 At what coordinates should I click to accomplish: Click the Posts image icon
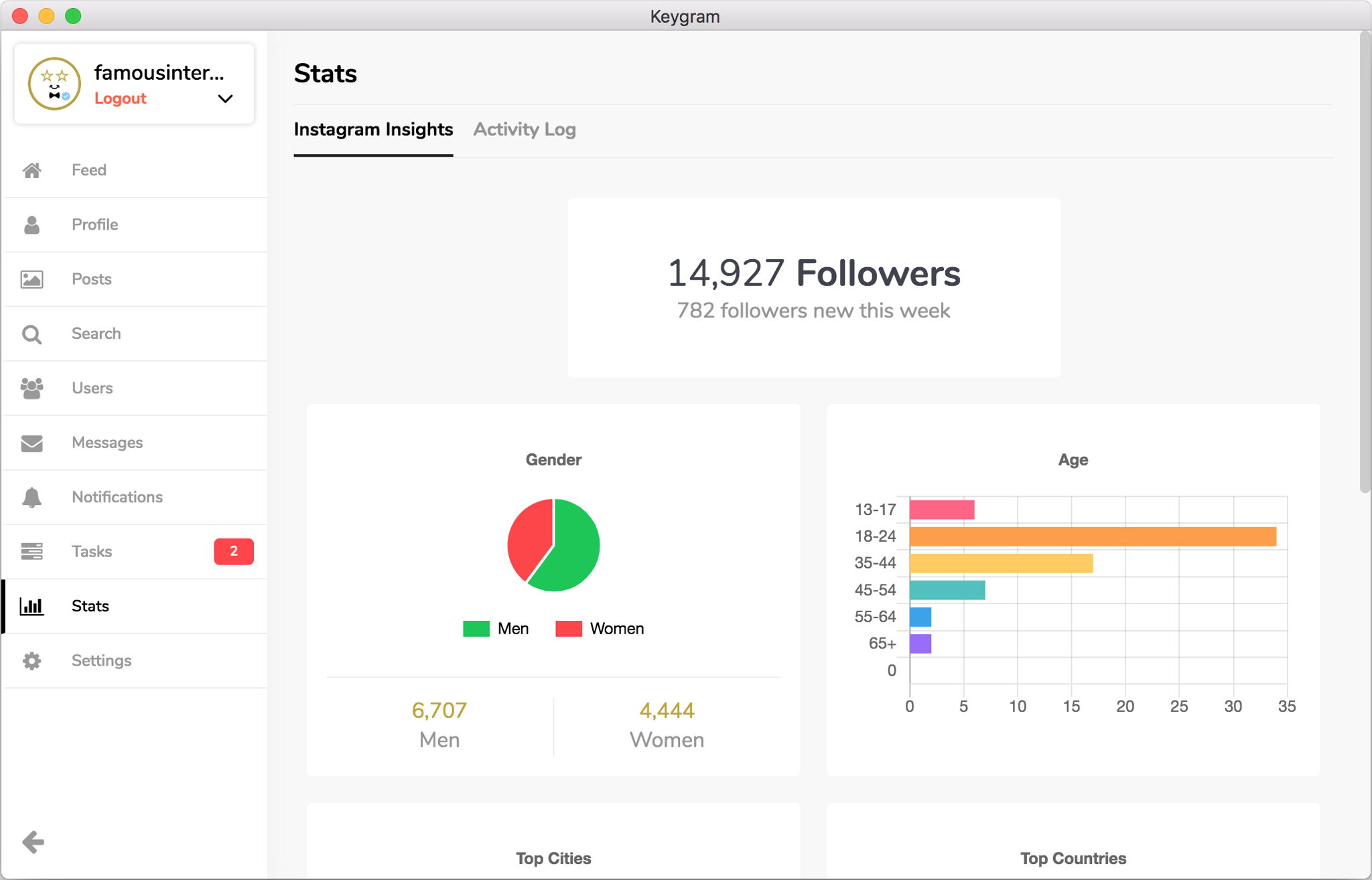coord(32,279)
